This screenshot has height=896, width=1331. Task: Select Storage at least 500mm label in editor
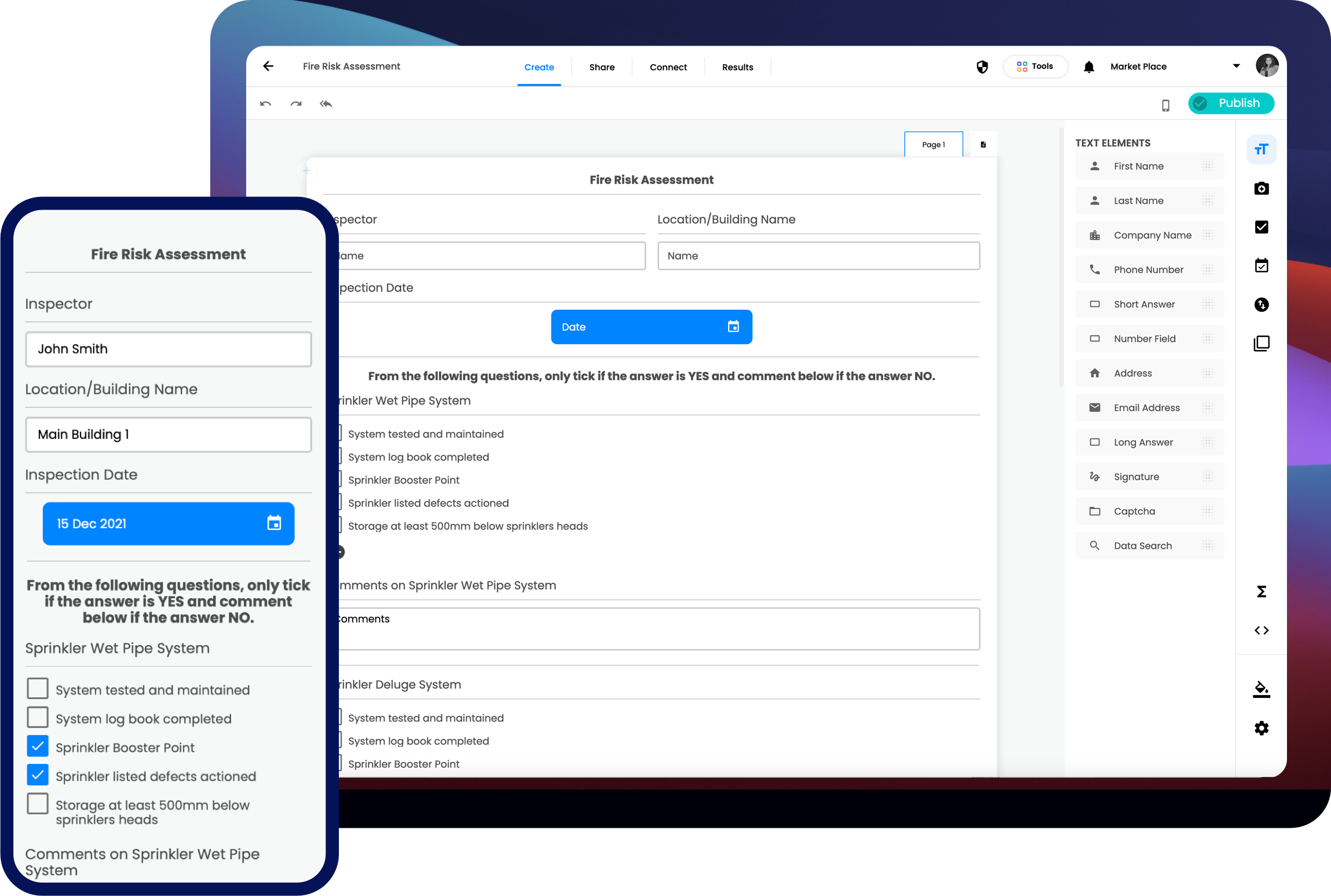click(467, 526)
